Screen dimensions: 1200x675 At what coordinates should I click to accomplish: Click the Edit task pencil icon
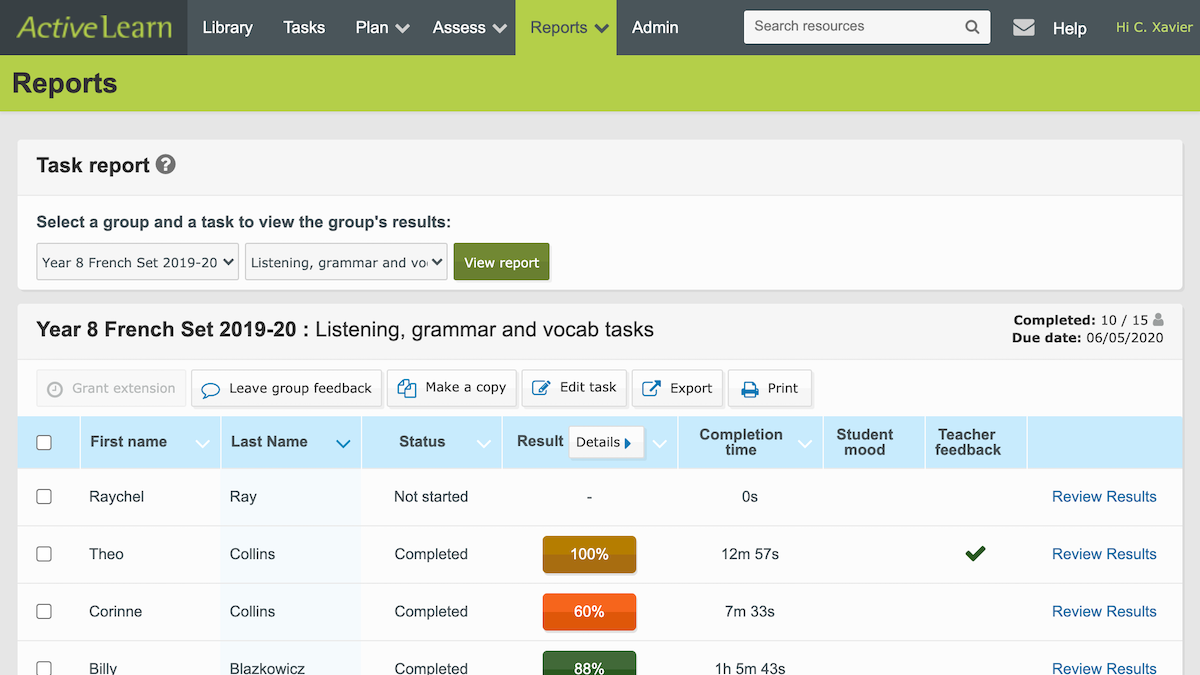pyautogui.click(x=541, y=388)
